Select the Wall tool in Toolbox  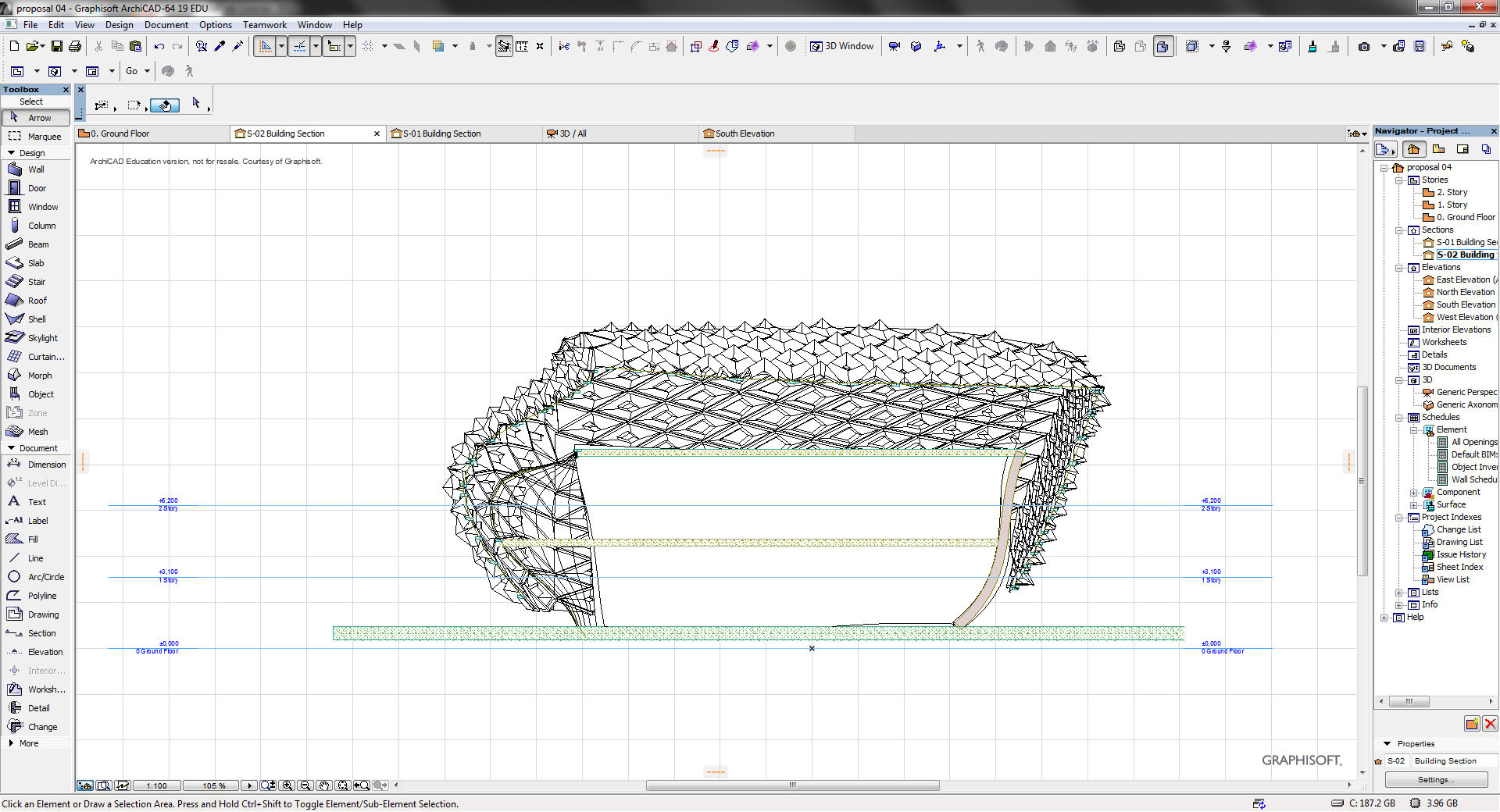coord(35,169)
